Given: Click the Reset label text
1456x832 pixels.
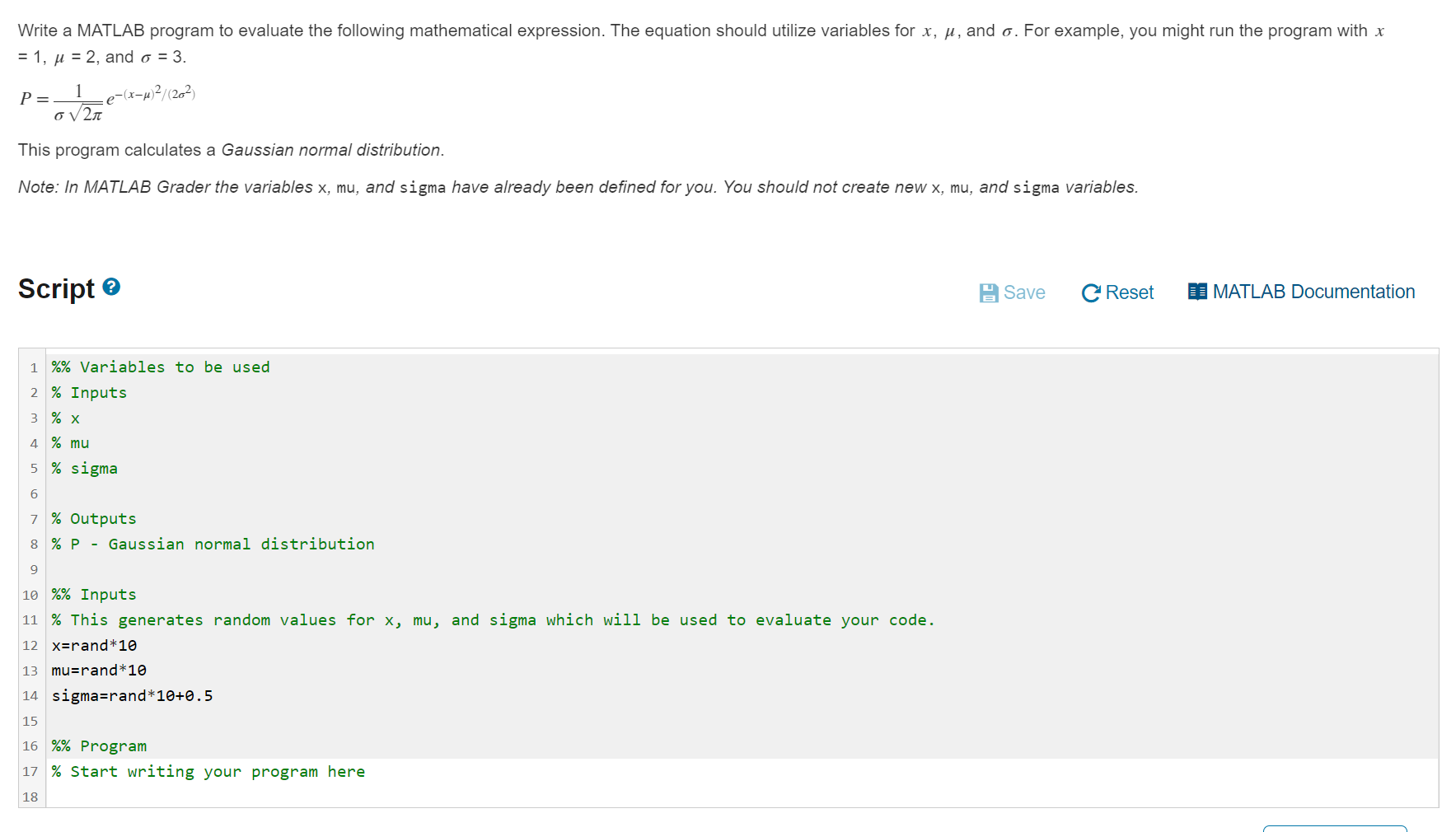Looking at the screenshot, I should (1130, 292).
